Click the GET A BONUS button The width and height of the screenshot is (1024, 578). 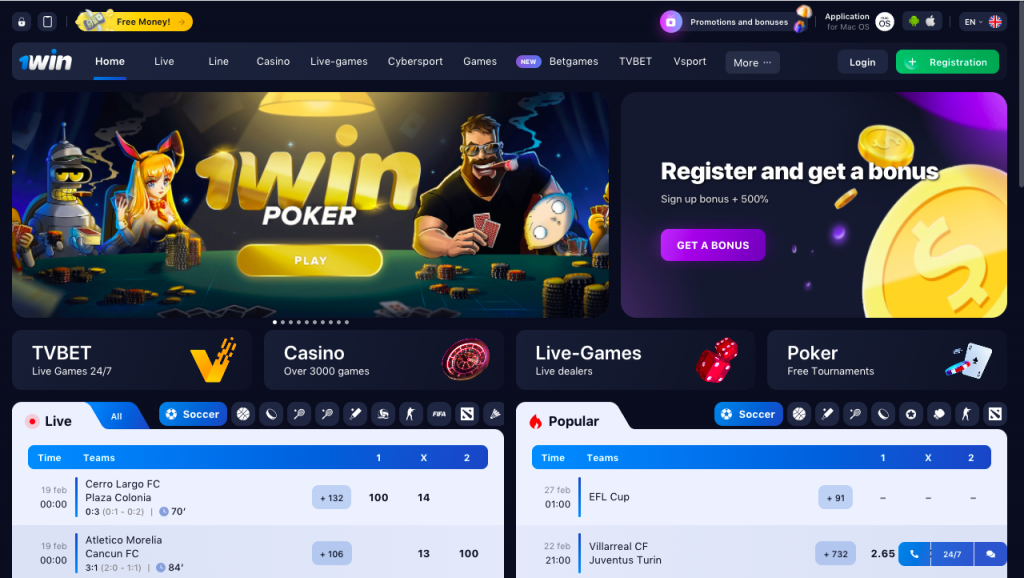(712, 245)
